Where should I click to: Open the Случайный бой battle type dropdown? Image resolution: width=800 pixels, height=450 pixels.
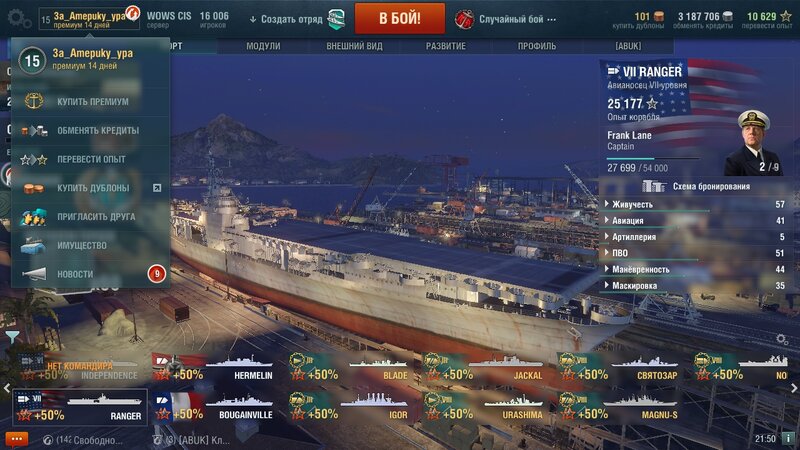coord(506,19)
